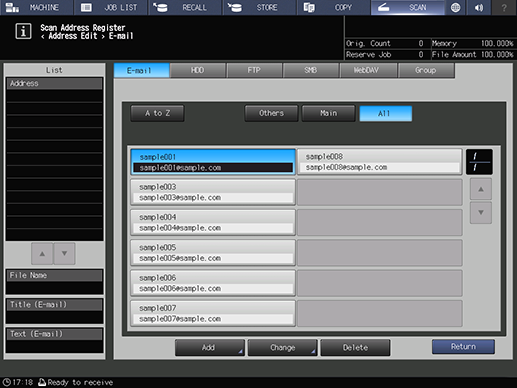The height and width of the screenshot is (388, 517).
Task: Open the RECALL function icon
Action: (160, 7)
